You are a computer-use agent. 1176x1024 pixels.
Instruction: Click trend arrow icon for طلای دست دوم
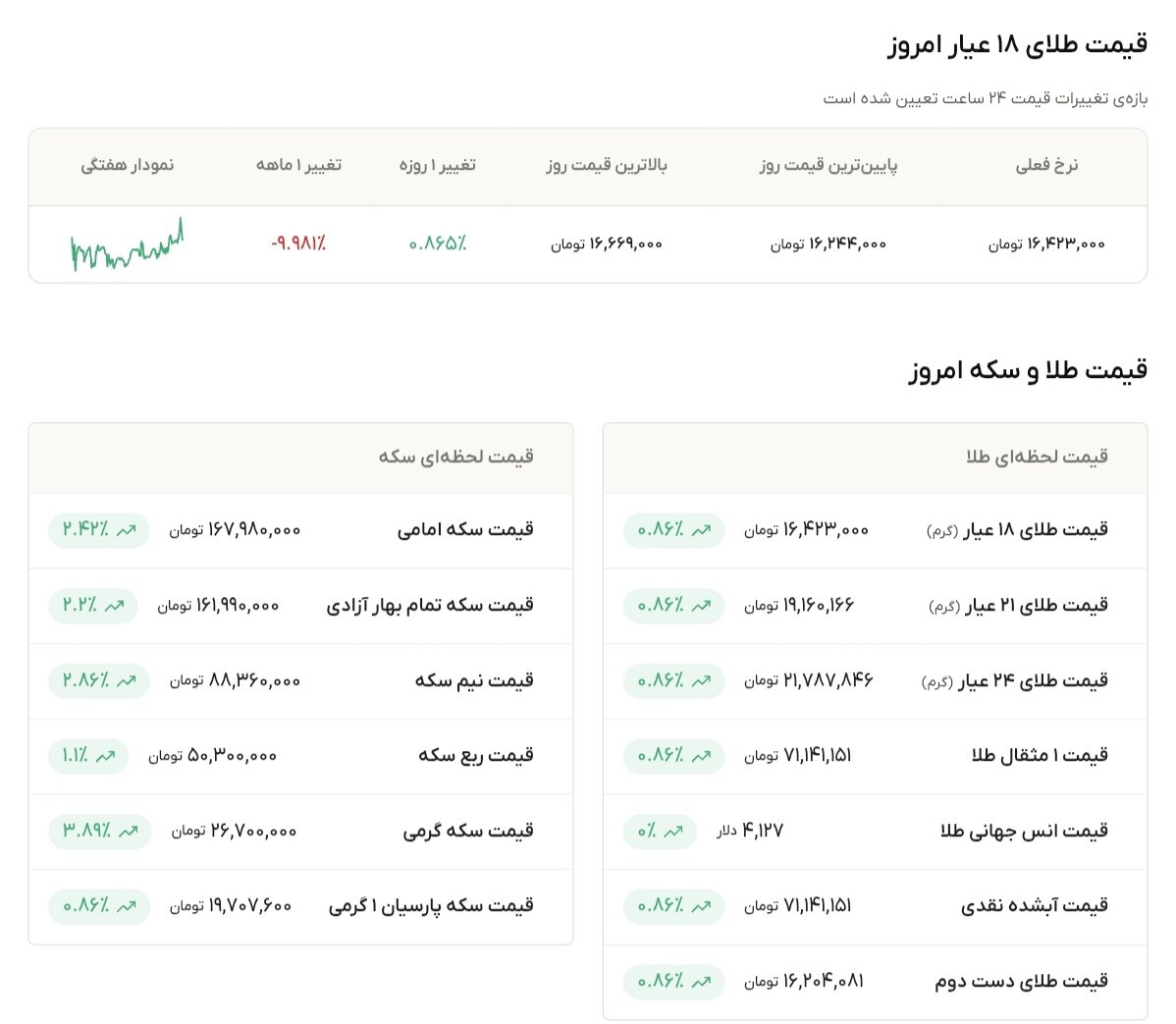(701, 982)
